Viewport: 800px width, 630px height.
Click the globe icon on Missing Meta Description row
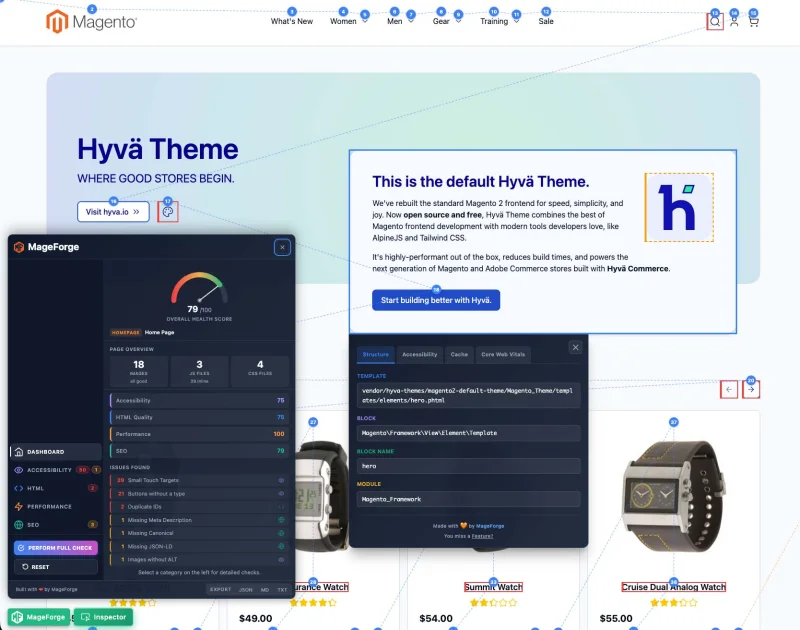(x=281, y=520)
